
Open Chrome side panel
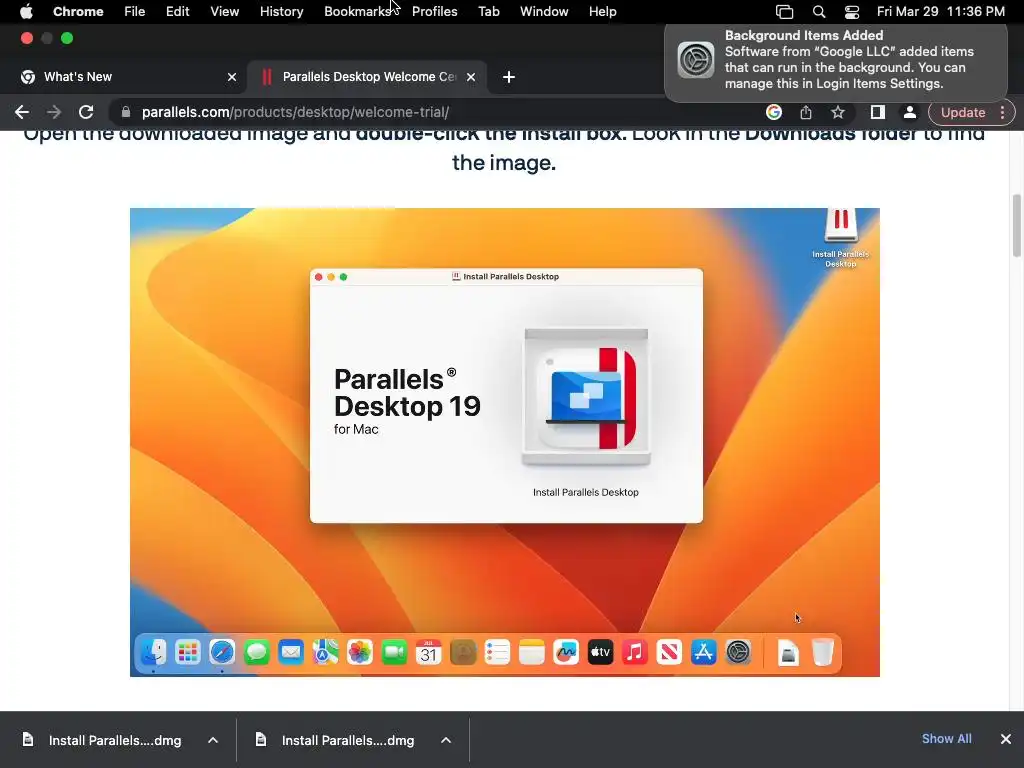pos(878,112)
